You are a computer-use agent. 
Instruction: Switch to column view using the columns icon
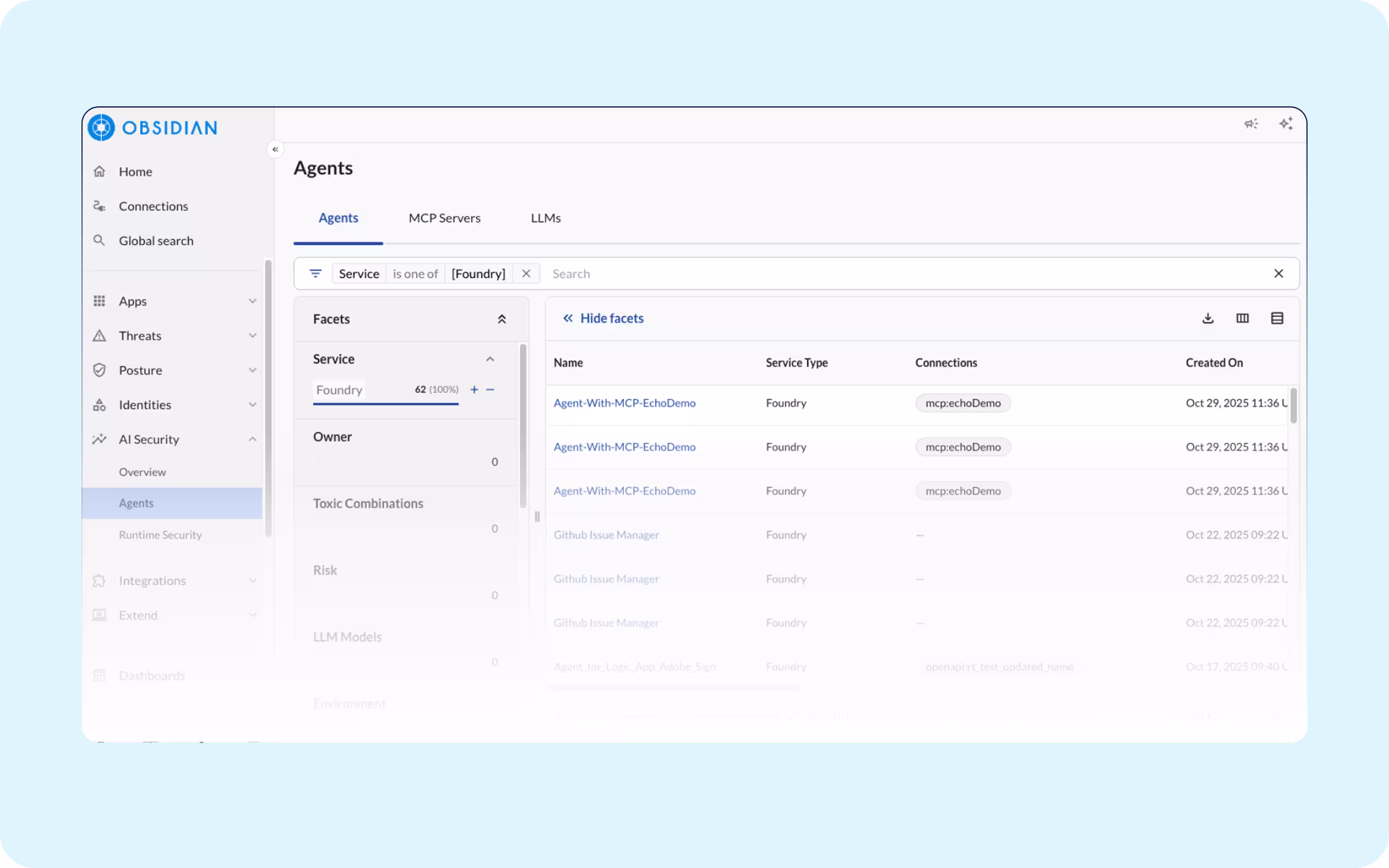point(1242,318)
